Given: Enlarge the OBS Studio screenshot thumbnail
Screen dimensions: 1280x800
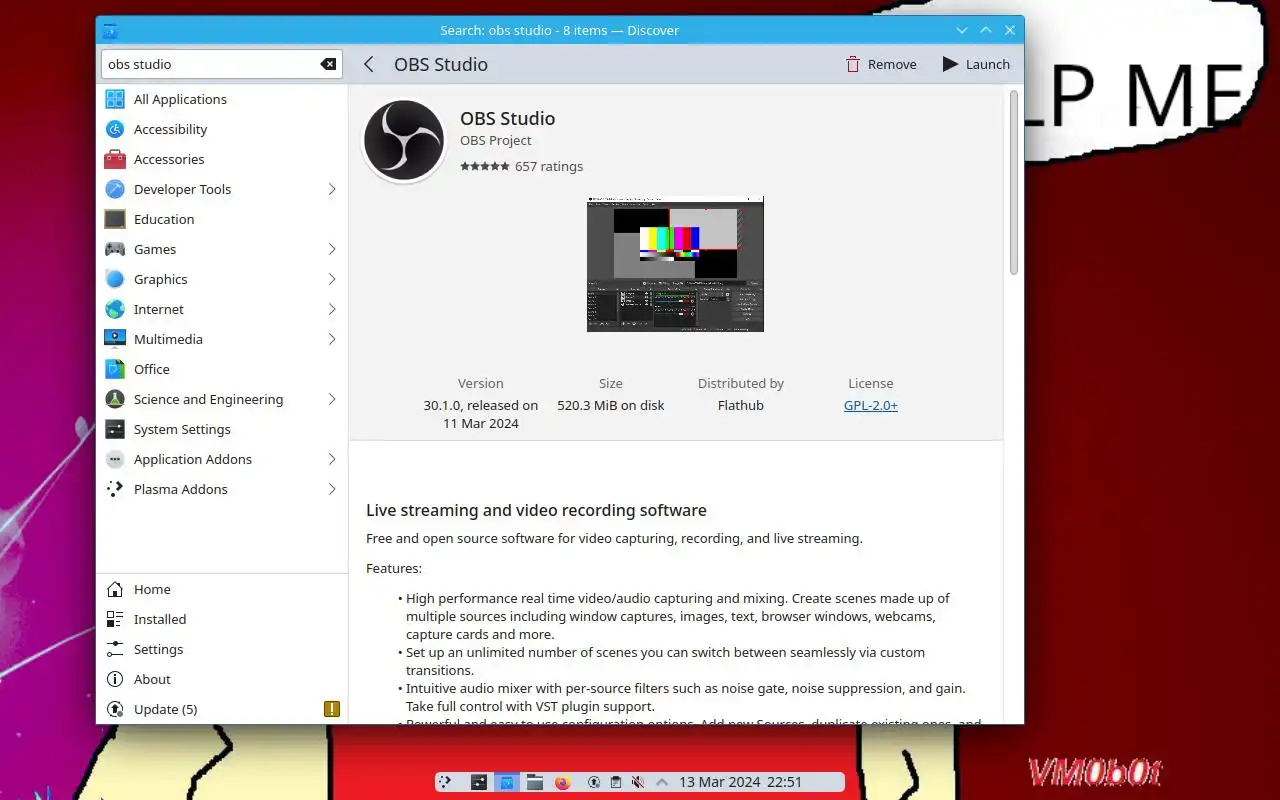Looking at the screenshot, I should [x=675, y=264].
